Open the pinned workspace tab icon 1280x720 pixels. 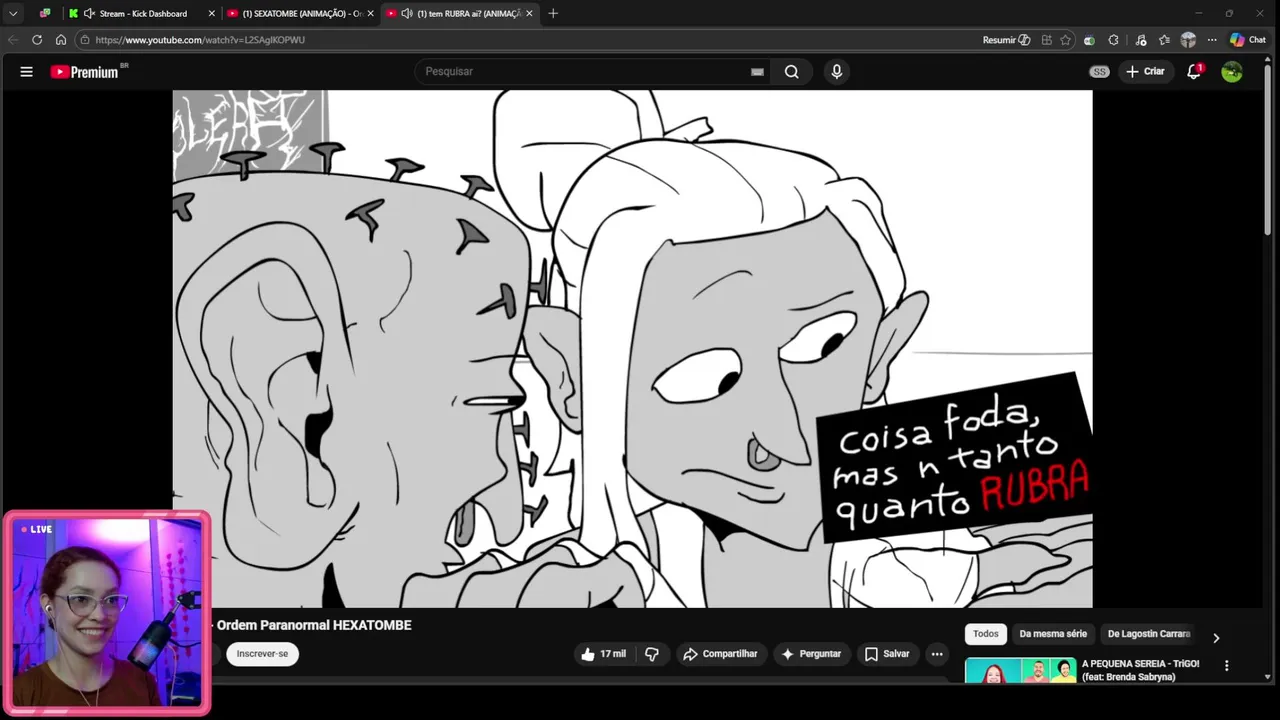45,13
